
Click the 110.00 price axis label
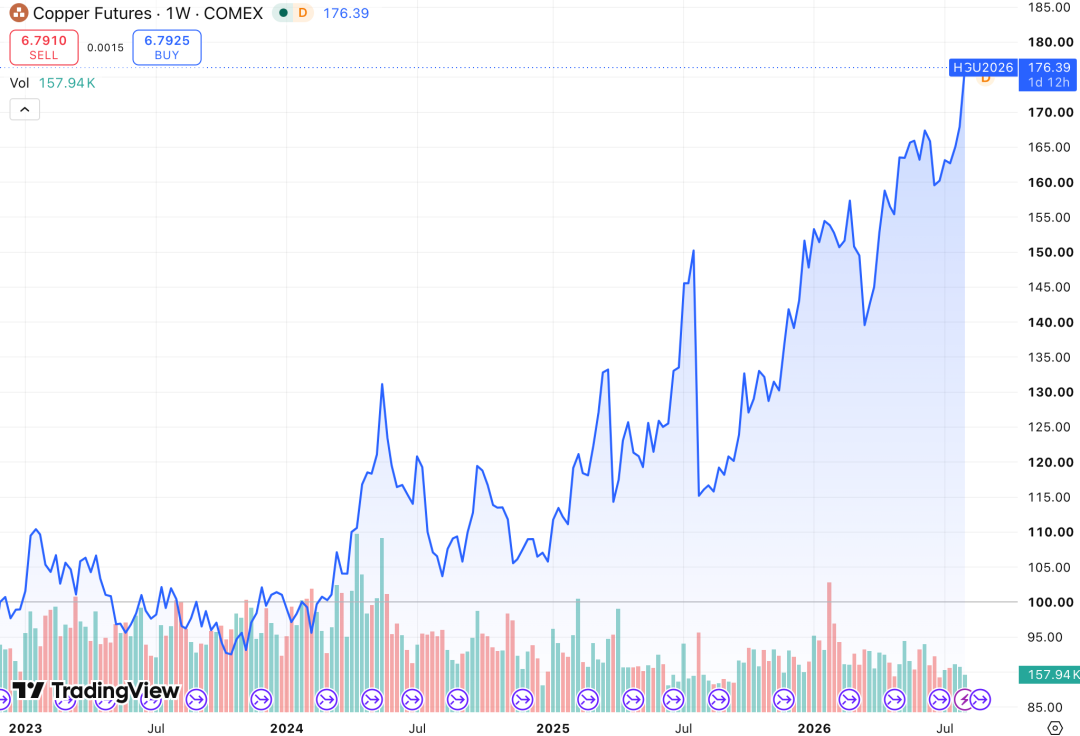(x=1050, y=532)
